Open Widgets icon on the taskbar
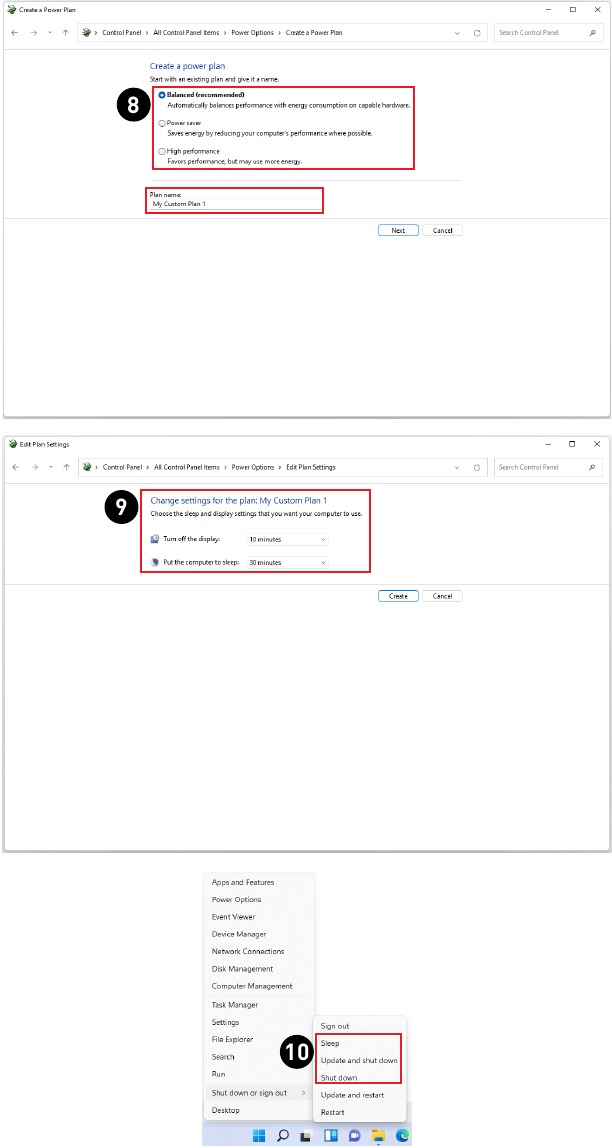612x1148 pixels. click(x=329, y=1135)
